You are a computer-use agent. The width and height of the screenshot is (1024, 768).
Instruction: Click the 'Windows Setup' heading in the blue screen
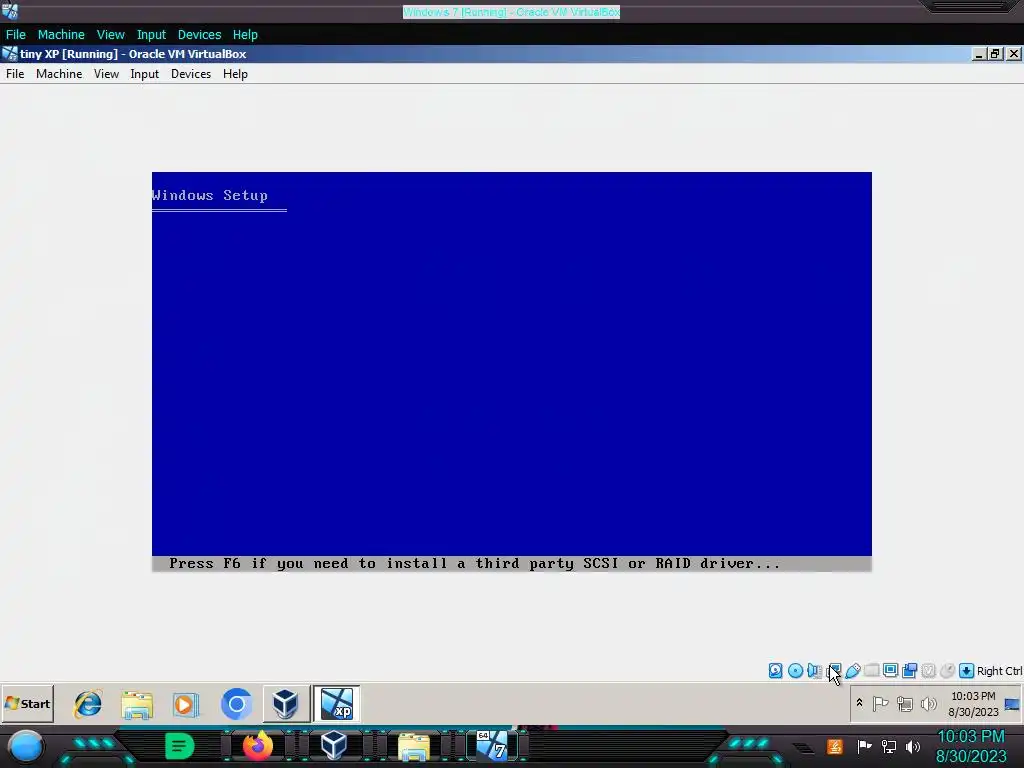point(210,195)
